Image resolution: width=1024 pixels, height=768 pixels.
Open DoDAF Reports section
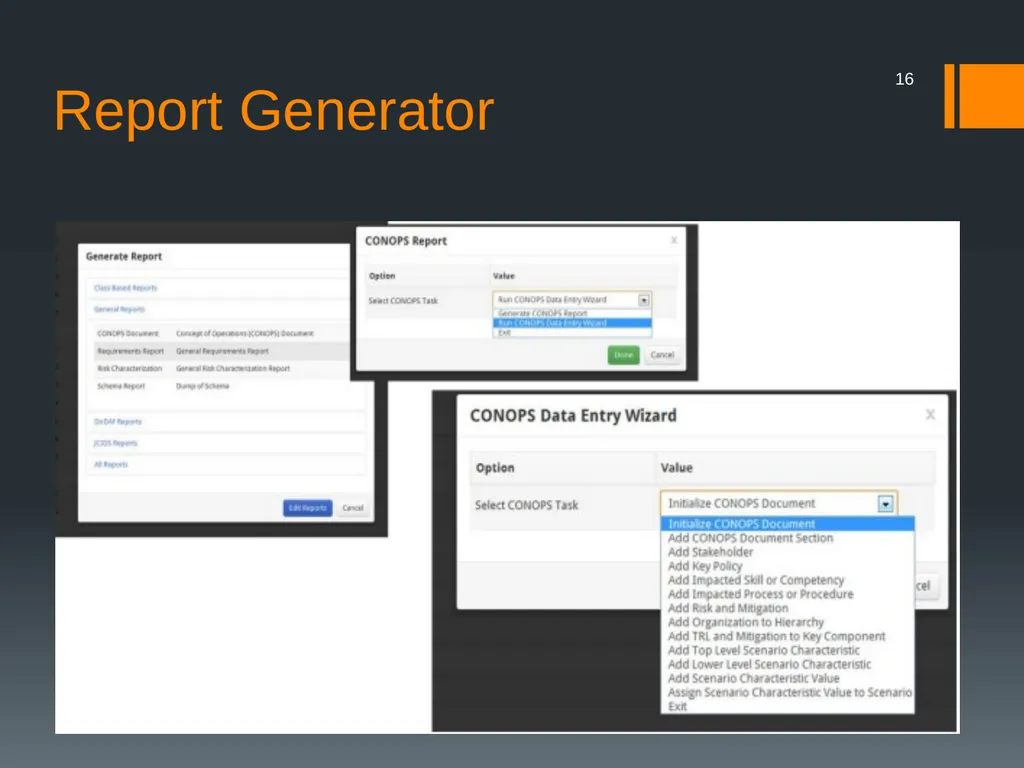118,422
